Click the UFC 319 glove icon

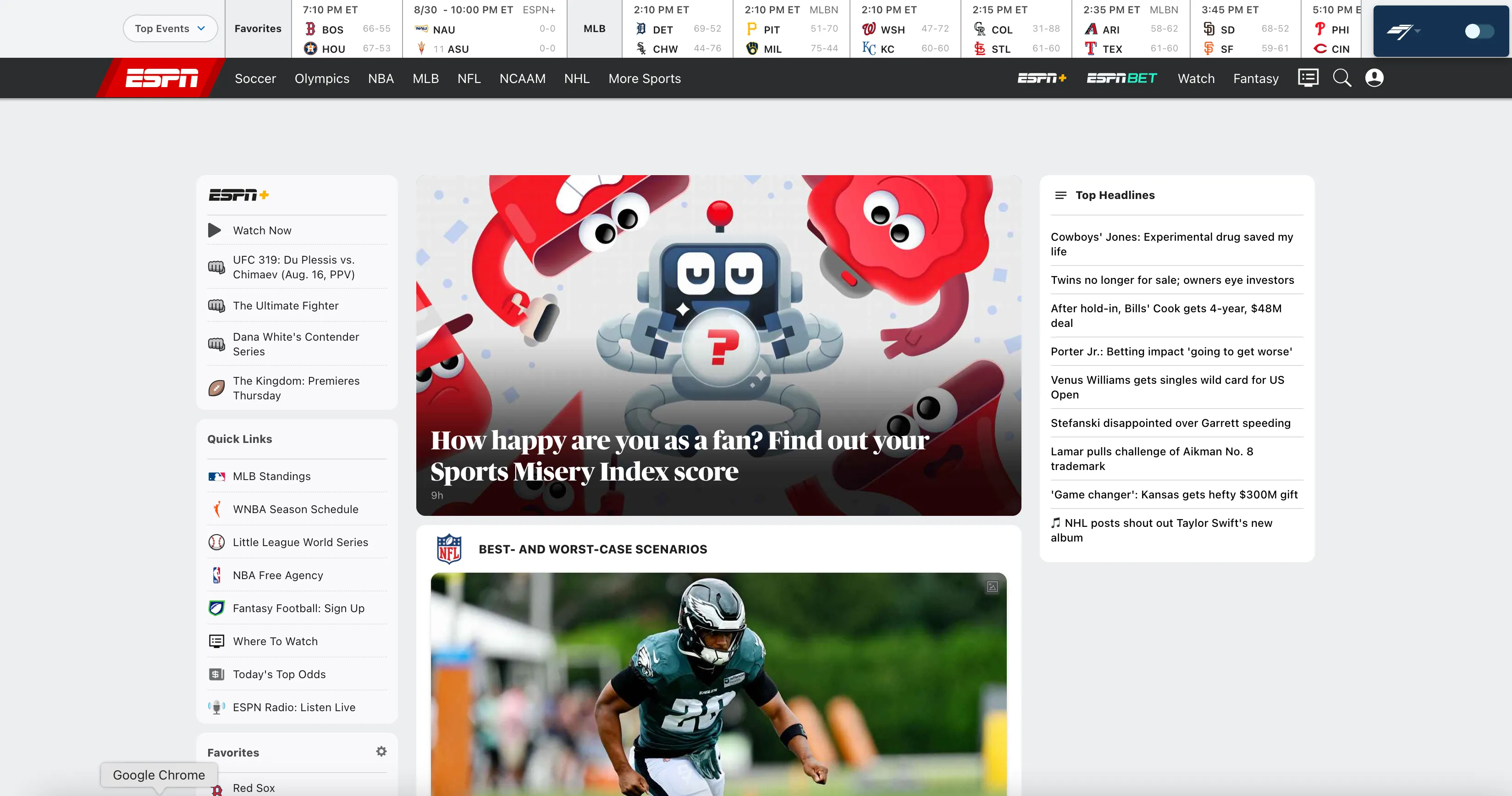(x=216, y=267)
